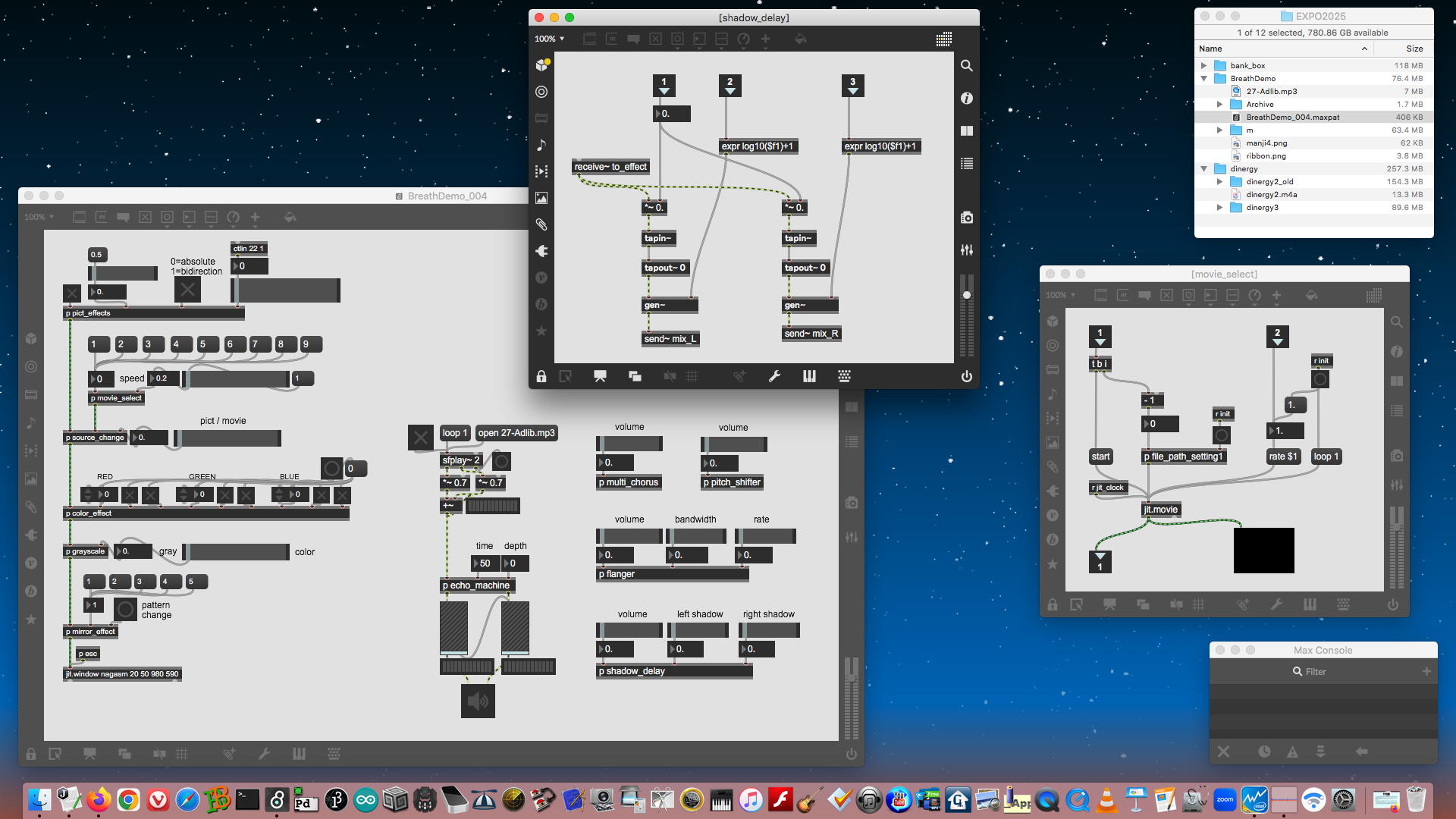
Task: Click the open 27-Adlib.mp3 message
Action: coord(516,433)
